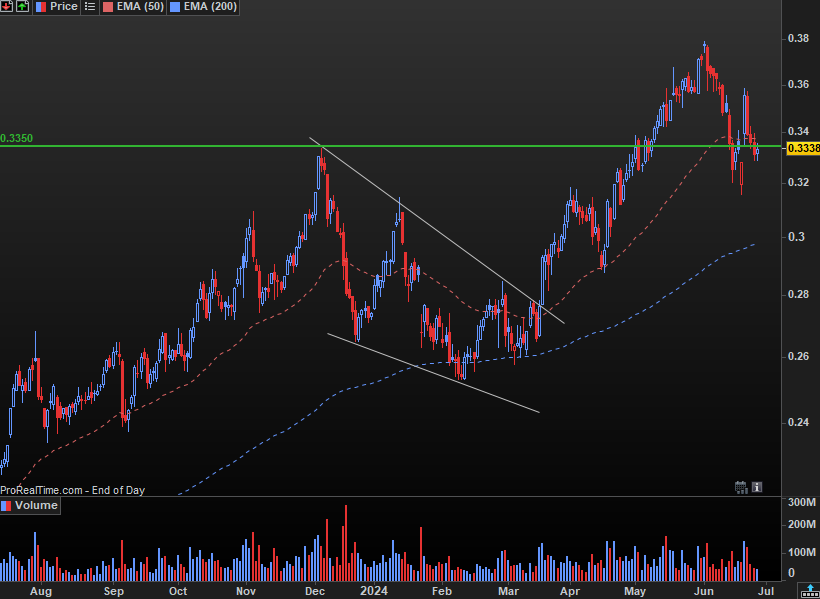820x599 pixels.
Task: Click the 100M volume axis label
Action: tap(802, 552)
